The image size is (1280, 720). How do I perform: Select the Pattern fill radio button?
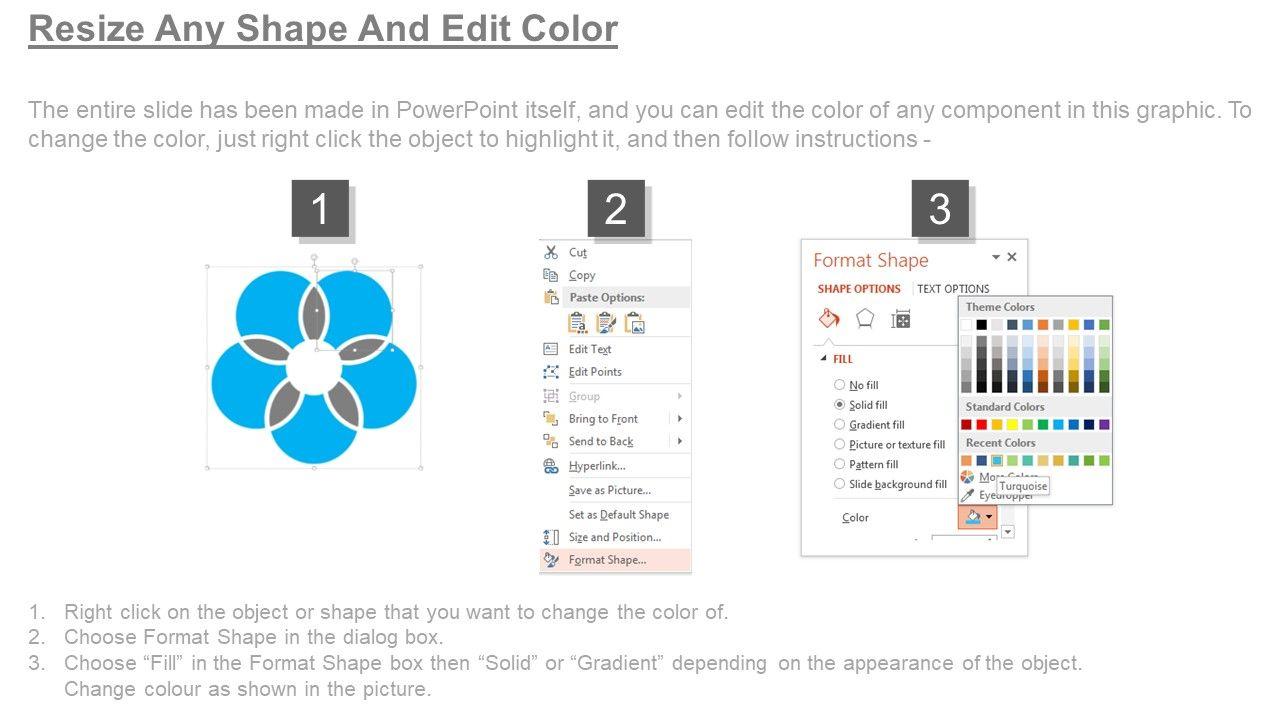[840, 464]
